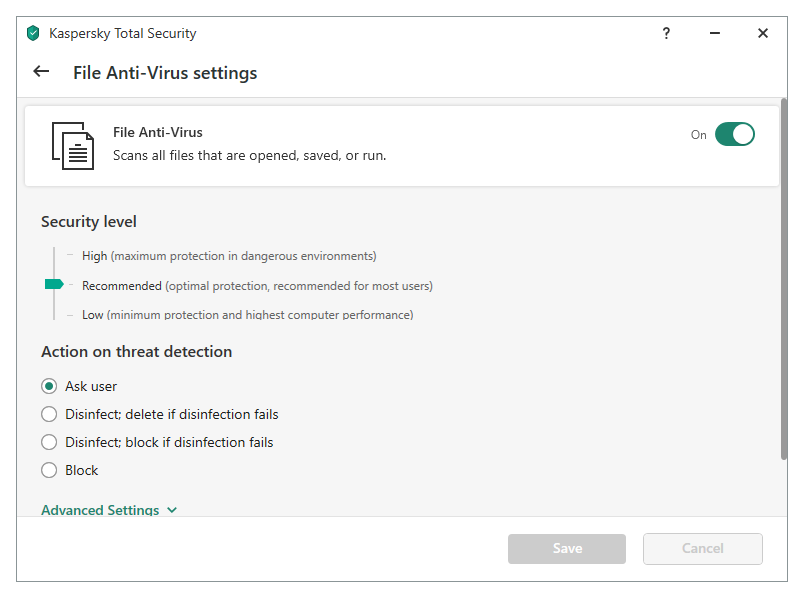
Task: Click the Save button
Action: (x=567, y=548)
